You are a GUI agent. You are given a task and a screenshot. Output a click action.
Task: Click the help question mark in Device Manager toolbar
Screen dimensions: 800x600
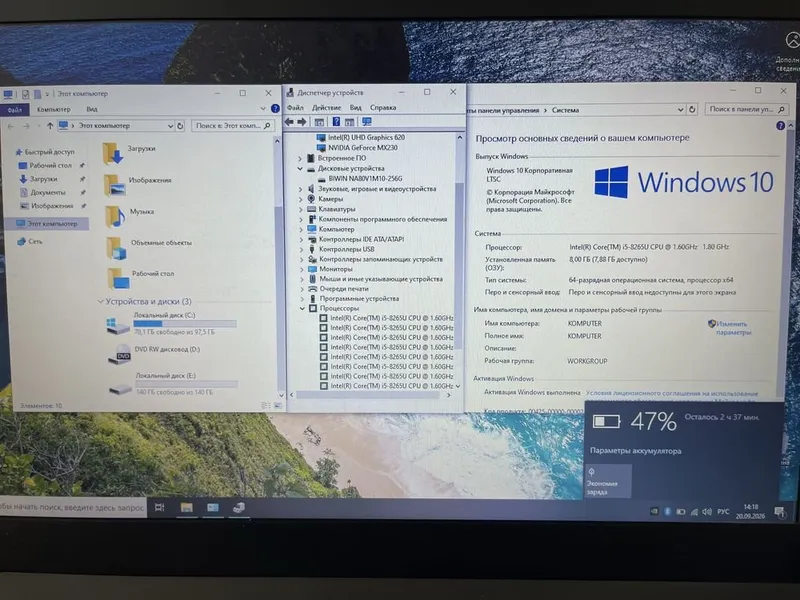tap(336, 121)
